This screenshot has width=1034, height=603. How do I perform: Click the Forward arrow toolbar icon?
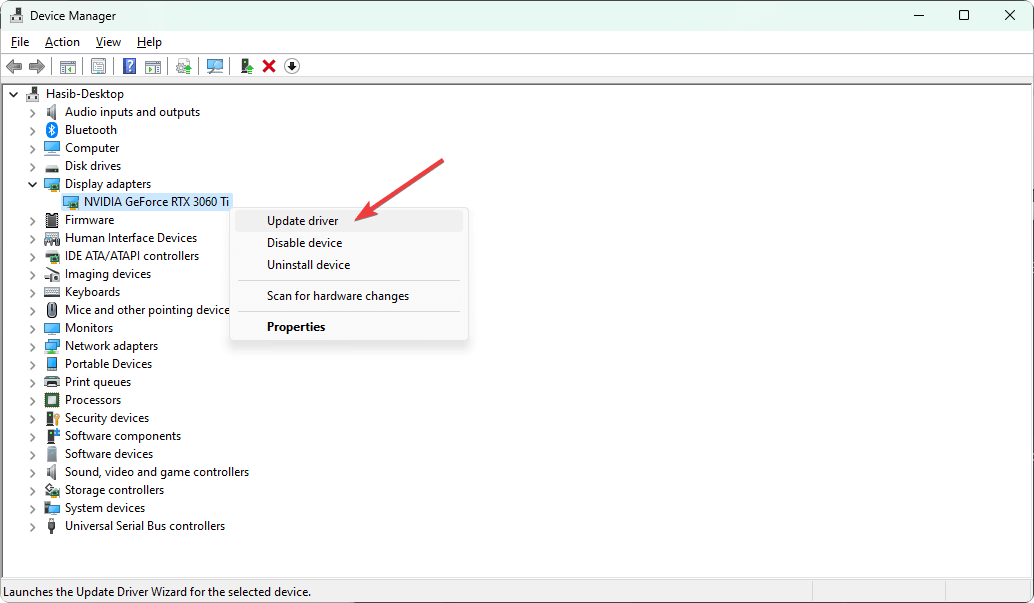pyautogui.click(x=37, y=66)
